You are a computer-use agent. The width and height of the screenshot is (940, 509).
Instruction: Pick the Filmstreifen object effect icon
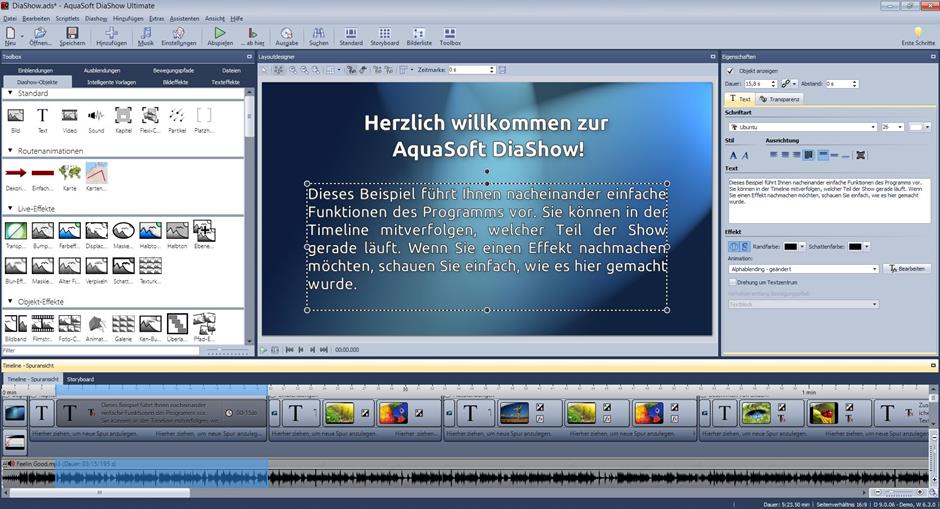coord(43,324)
